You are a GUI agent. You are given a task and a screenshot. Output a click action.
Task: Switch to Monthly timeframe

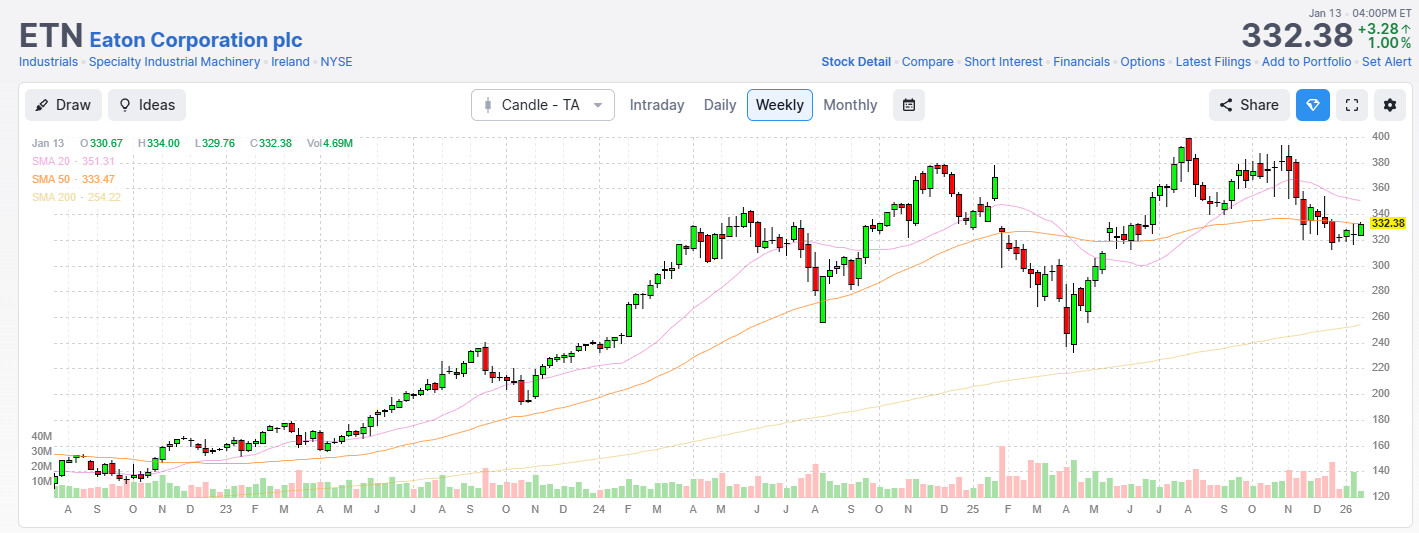(x=850, y=105)
